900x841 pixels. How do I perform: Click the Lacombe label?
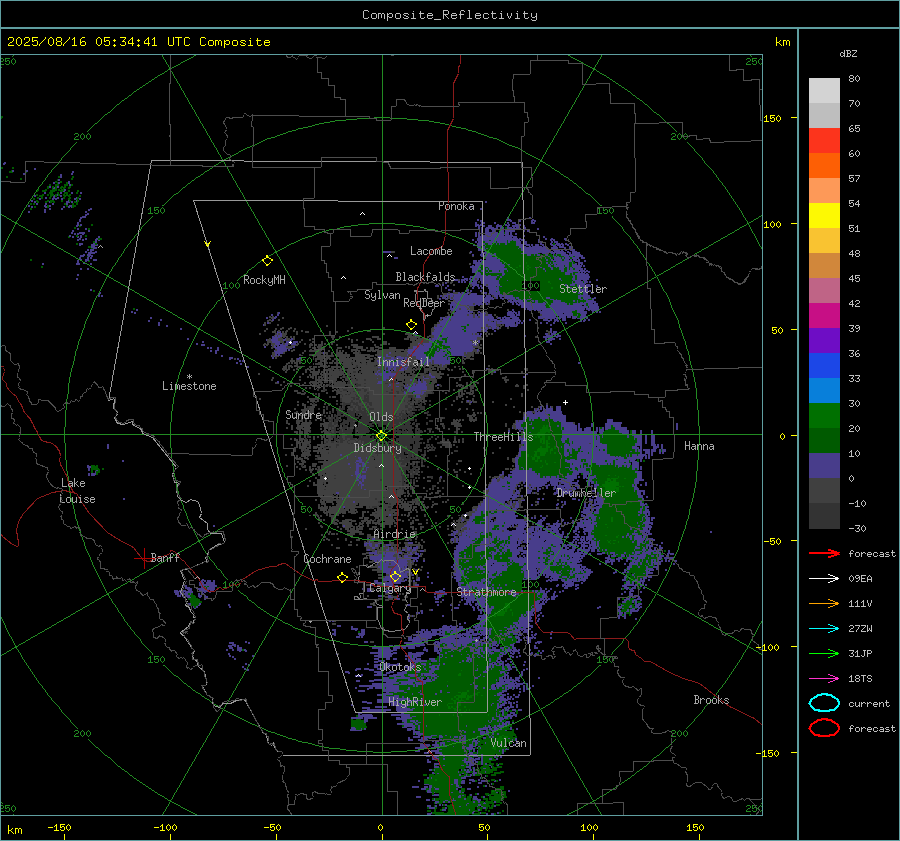[x=431, y=251]
